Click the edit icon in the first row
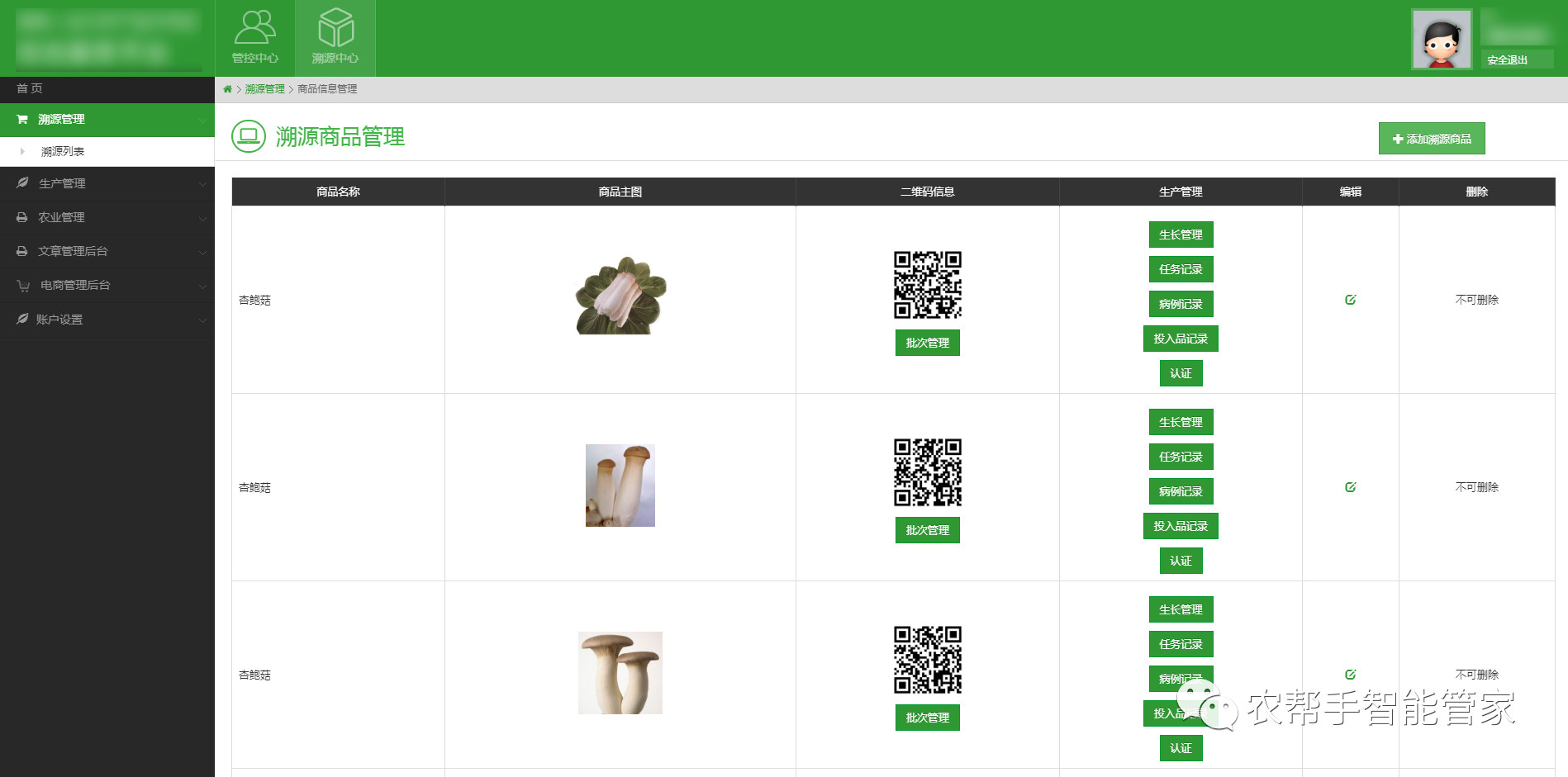The width and height of the screenshot is (1568, 777). (x=1351, y=300)
